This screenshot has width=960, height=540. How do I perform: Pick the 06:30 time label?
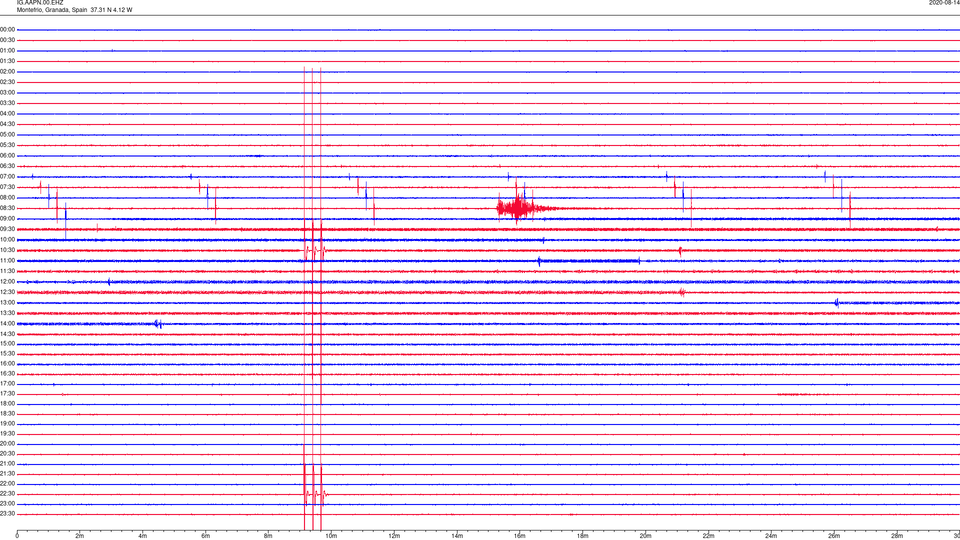[x=8, y=166]
